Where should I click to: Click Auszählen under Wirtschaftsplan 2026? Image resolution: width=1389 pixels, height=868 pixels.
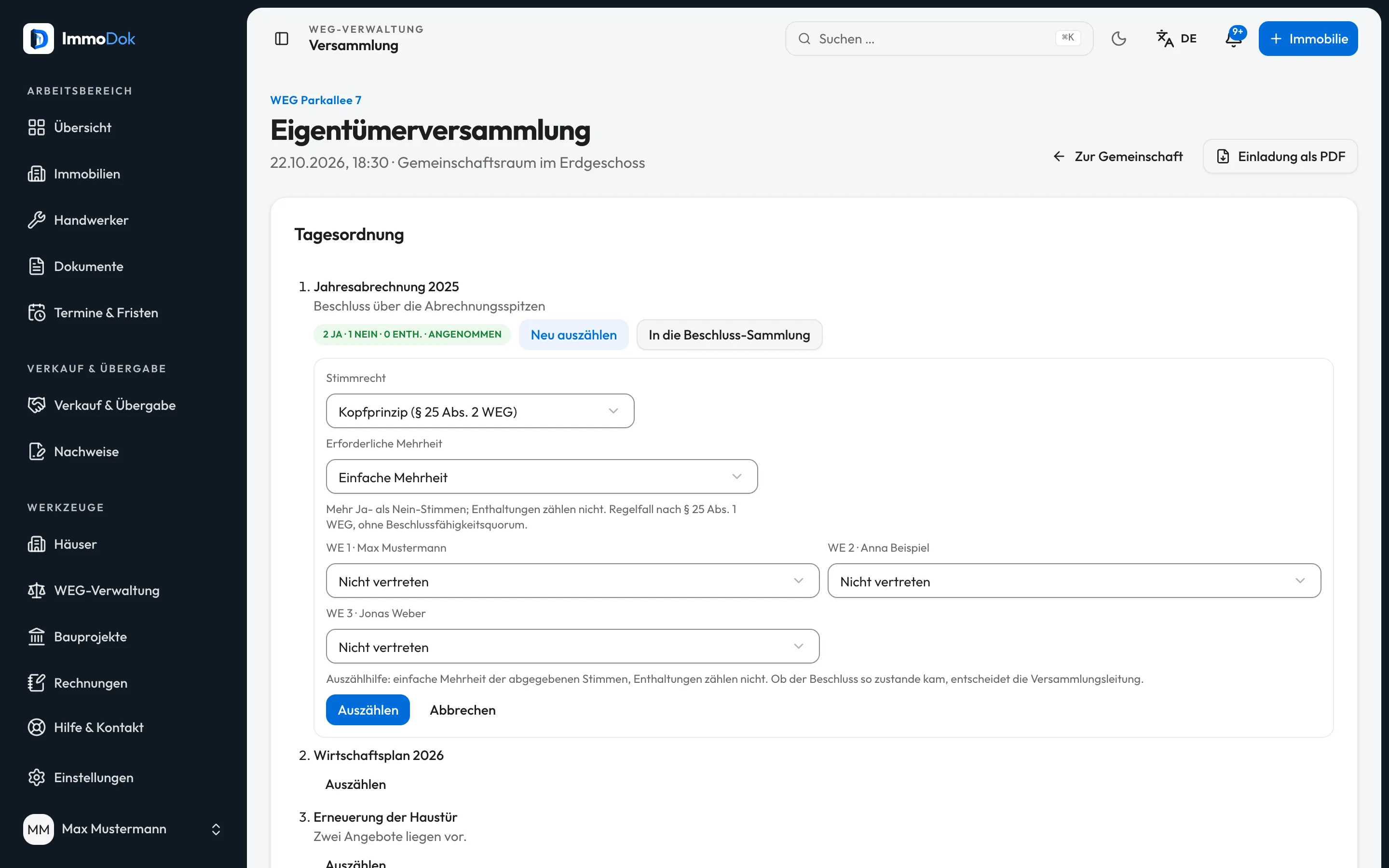[355, 784]
